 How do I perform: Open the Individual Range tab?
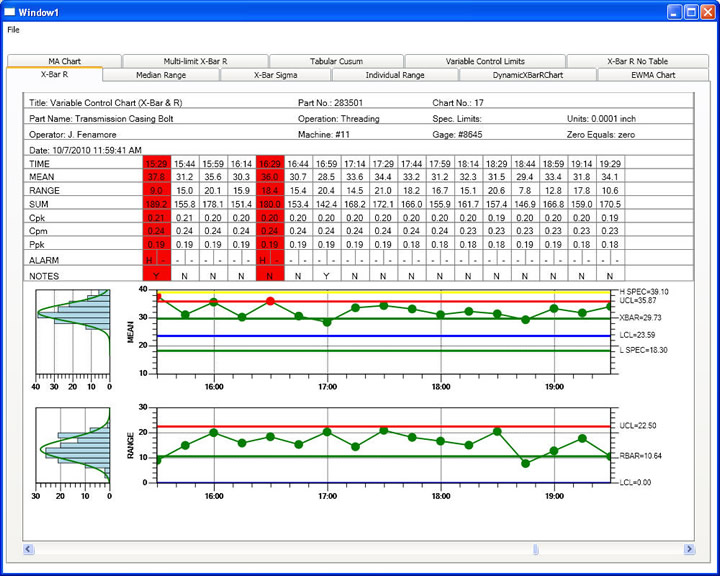click(x=395, y=75)
